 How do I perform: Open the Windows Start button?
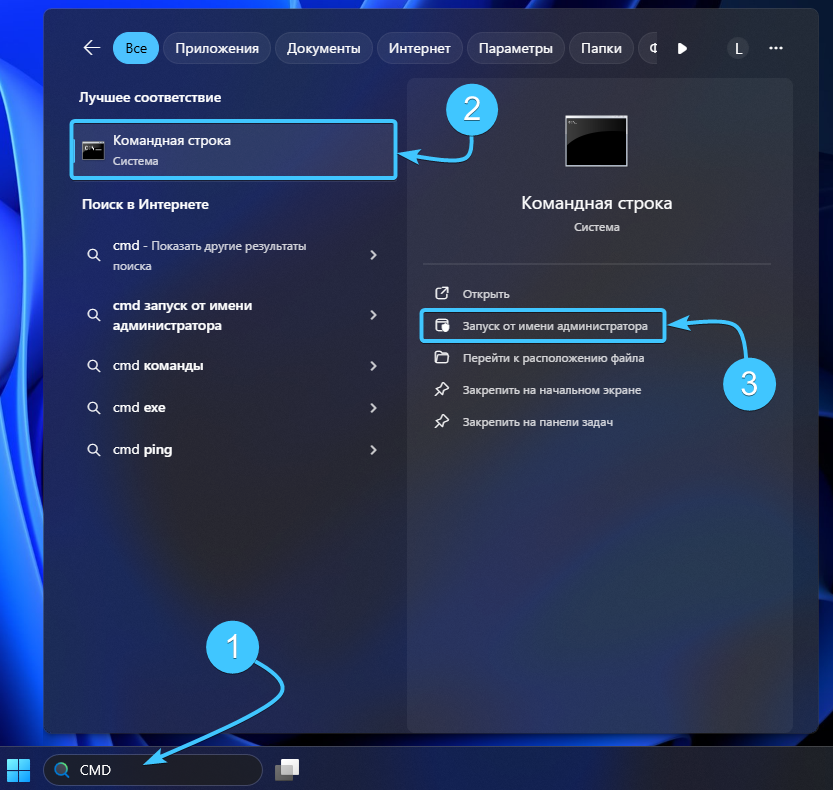point(19,769)
